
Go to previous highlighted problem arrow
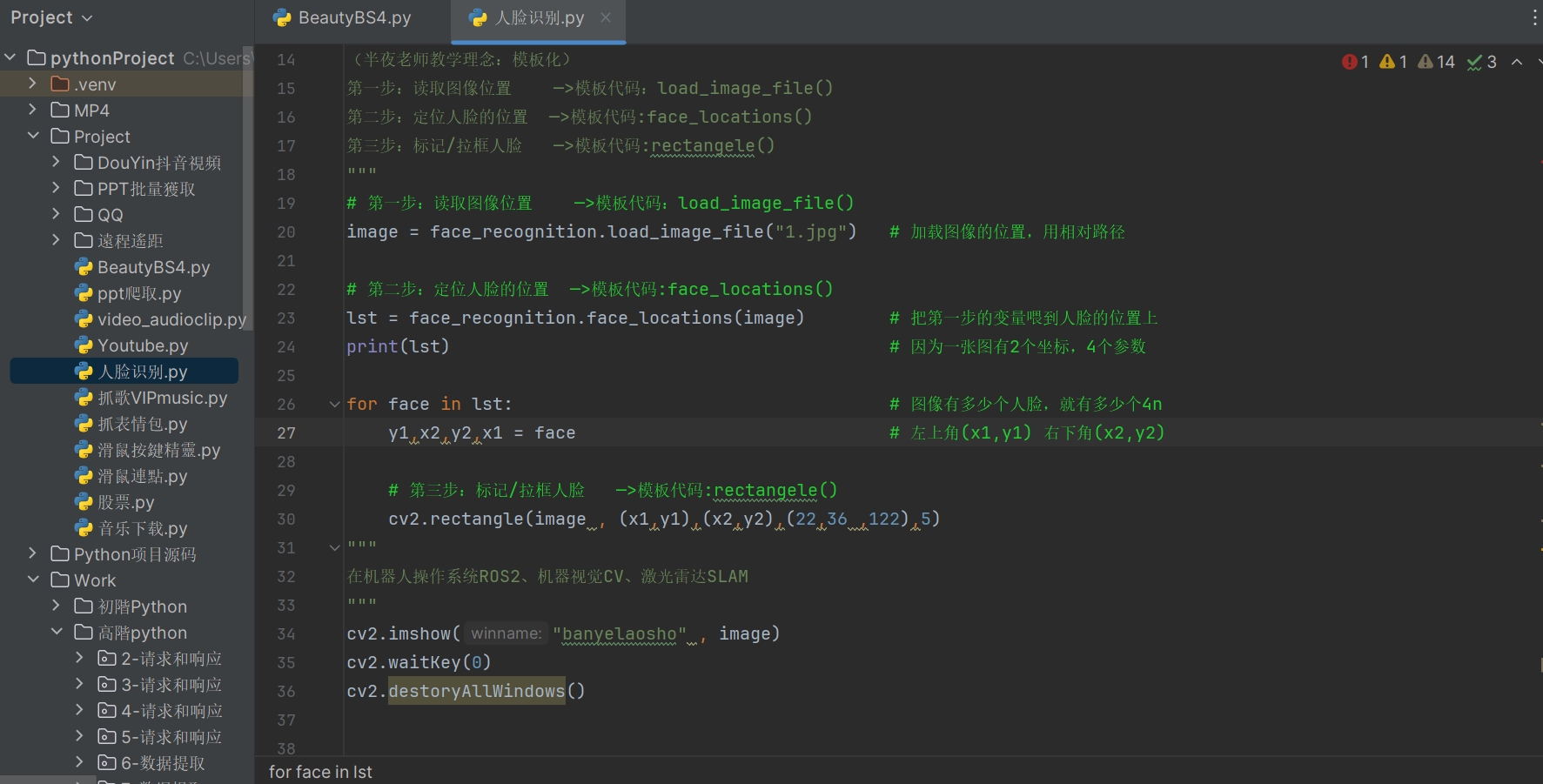point(1517,62)
